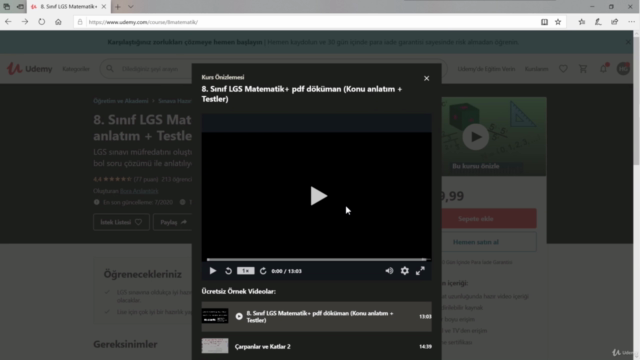This screenshot has height=360, width=640.
Task: Open the video settings gear
Action: 404,271
